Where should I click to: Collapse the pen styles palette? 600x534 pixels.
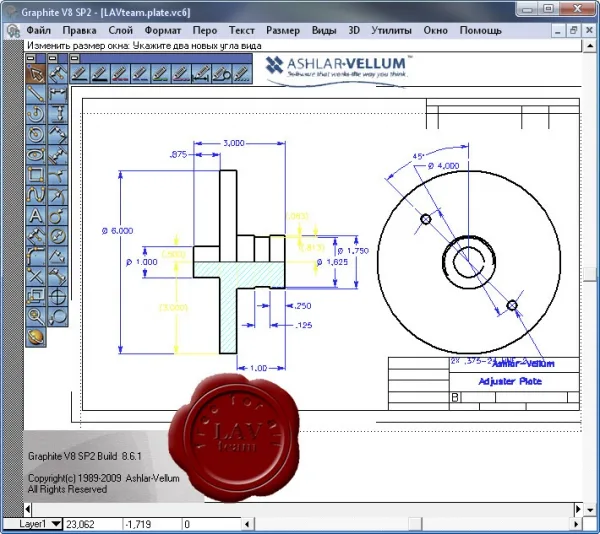(x=75, y=58)
